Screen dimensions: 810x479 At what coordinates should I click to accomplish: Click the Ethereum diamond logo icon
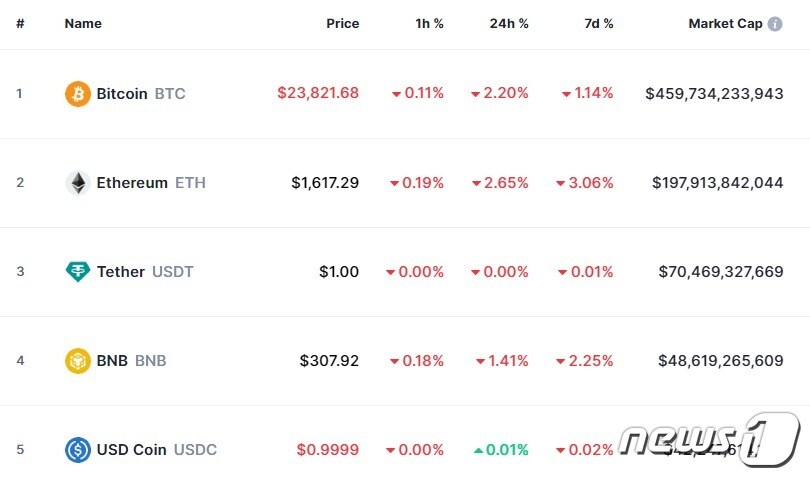coord(77,183)
